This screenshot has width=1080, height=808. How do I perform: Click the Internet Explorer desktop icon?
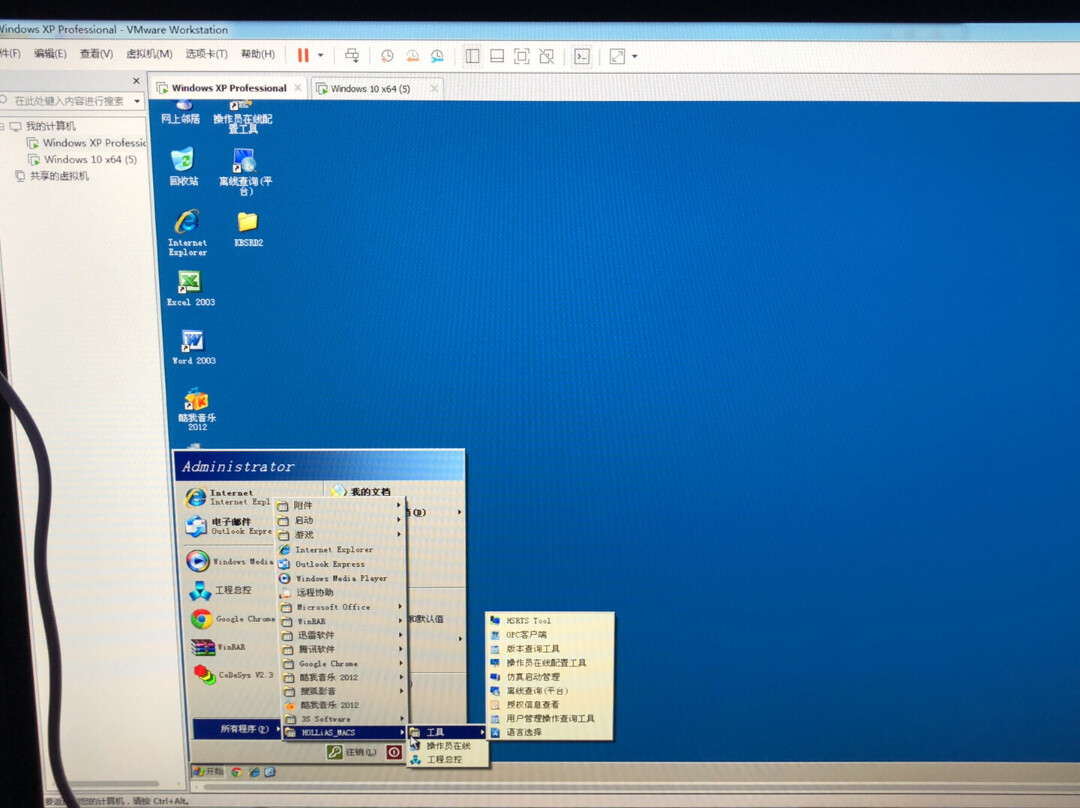[187, 232]
